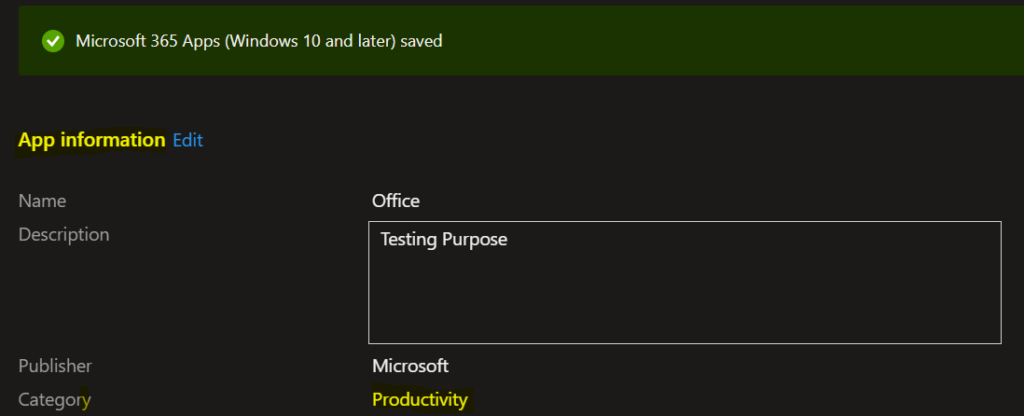1024x416 pixels.
Task: Open the Edit link beside App information
Action: pyautogui.click(x=188, y=140)
